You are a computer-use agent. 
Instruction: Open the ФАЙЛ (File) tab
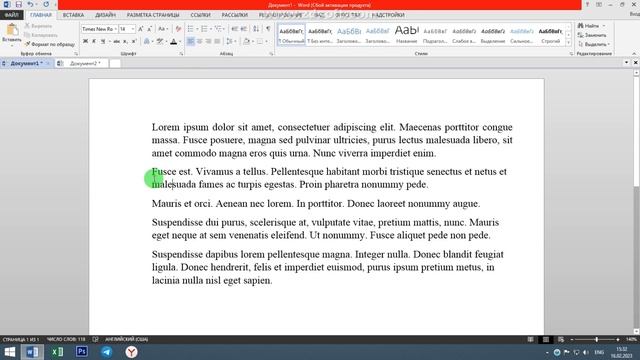click(x=12, y=15)
